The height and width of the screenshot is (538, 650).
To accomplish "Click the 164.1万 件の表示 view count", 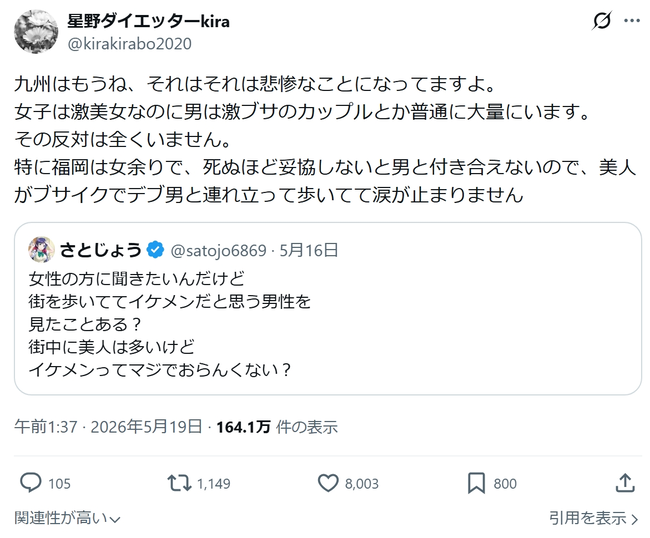I will pyautogui.click(x=277, y=427).
